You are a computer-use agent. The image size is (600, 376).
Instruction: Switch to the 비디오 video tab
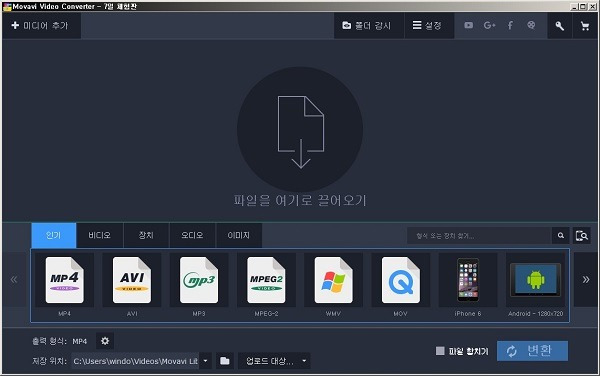(99, 235)
